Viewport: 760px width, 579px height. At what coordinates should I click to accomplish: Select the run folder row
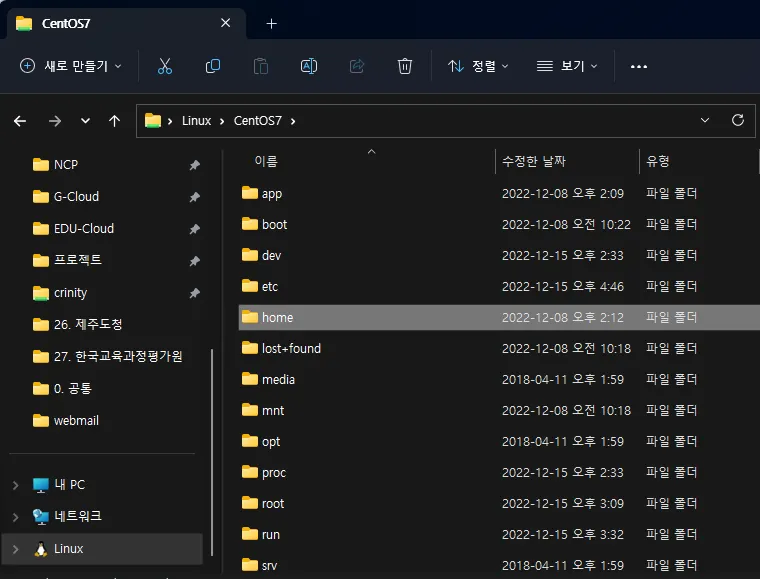tap(499, 534)
